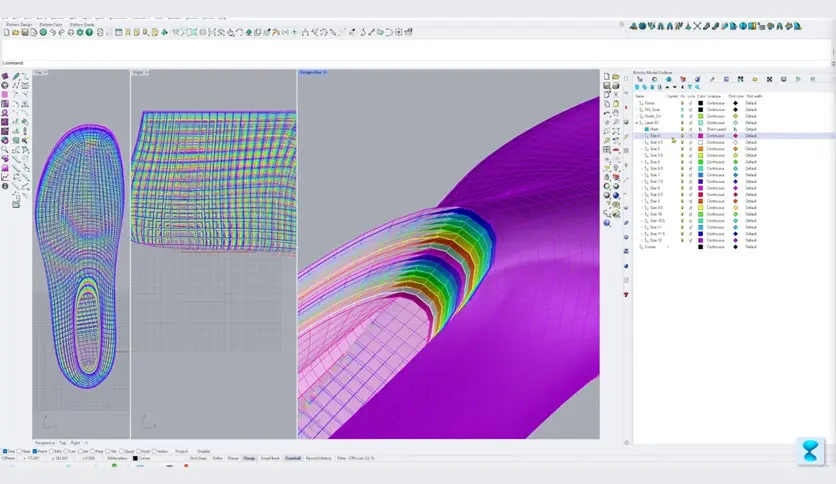Click the last icon in top-right shoe toolbar
The image size is (836, 484).
tap(798, 26)
